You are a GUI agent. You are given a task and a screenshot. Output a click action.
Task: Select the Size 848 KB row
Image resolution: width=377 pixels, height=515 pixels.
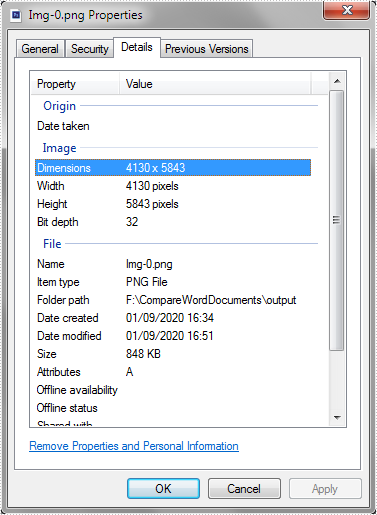tap(173, 354)
